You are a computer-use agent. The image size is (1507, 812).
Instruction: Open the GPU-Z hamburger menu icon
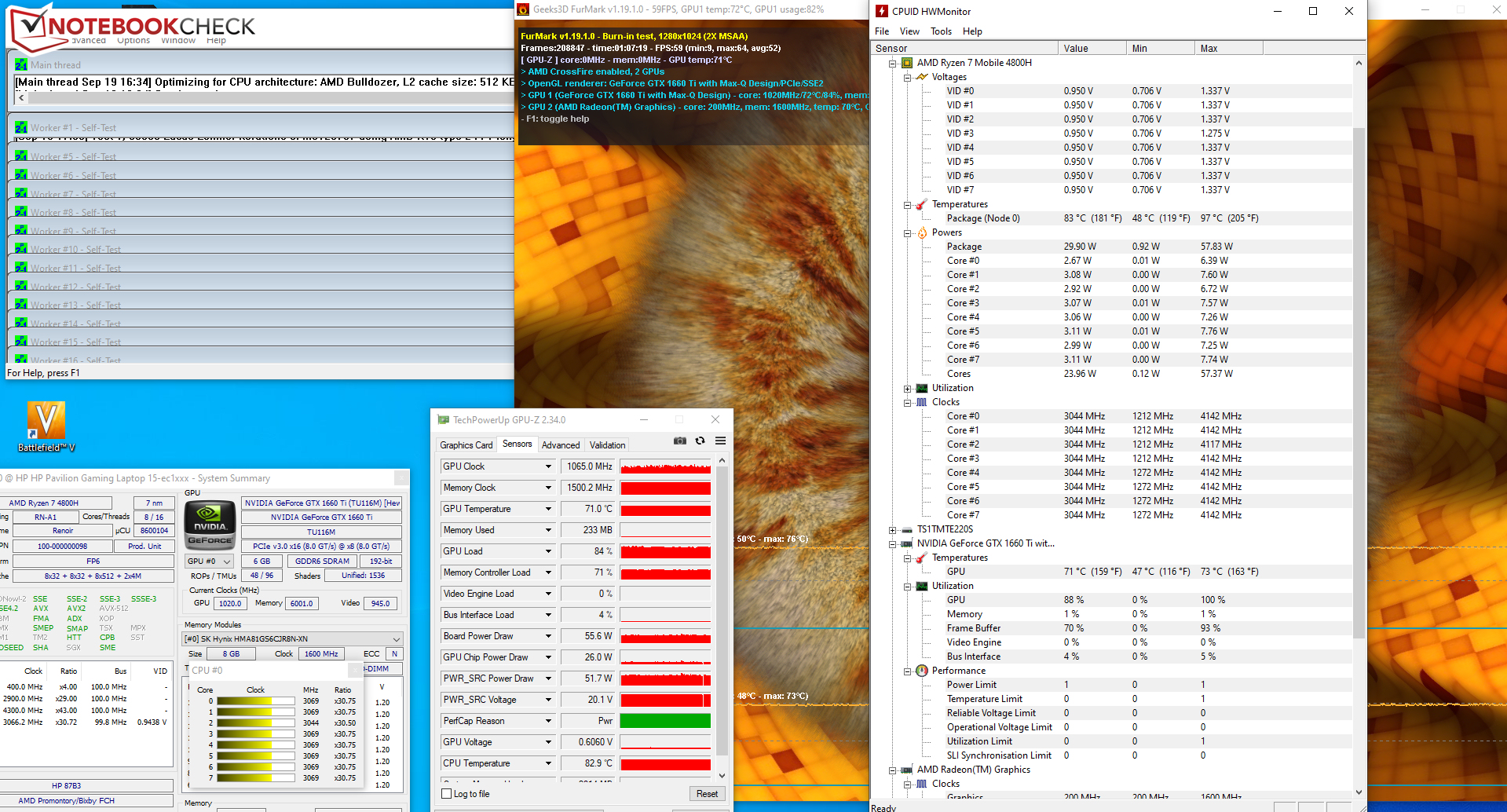coord(720,441)
